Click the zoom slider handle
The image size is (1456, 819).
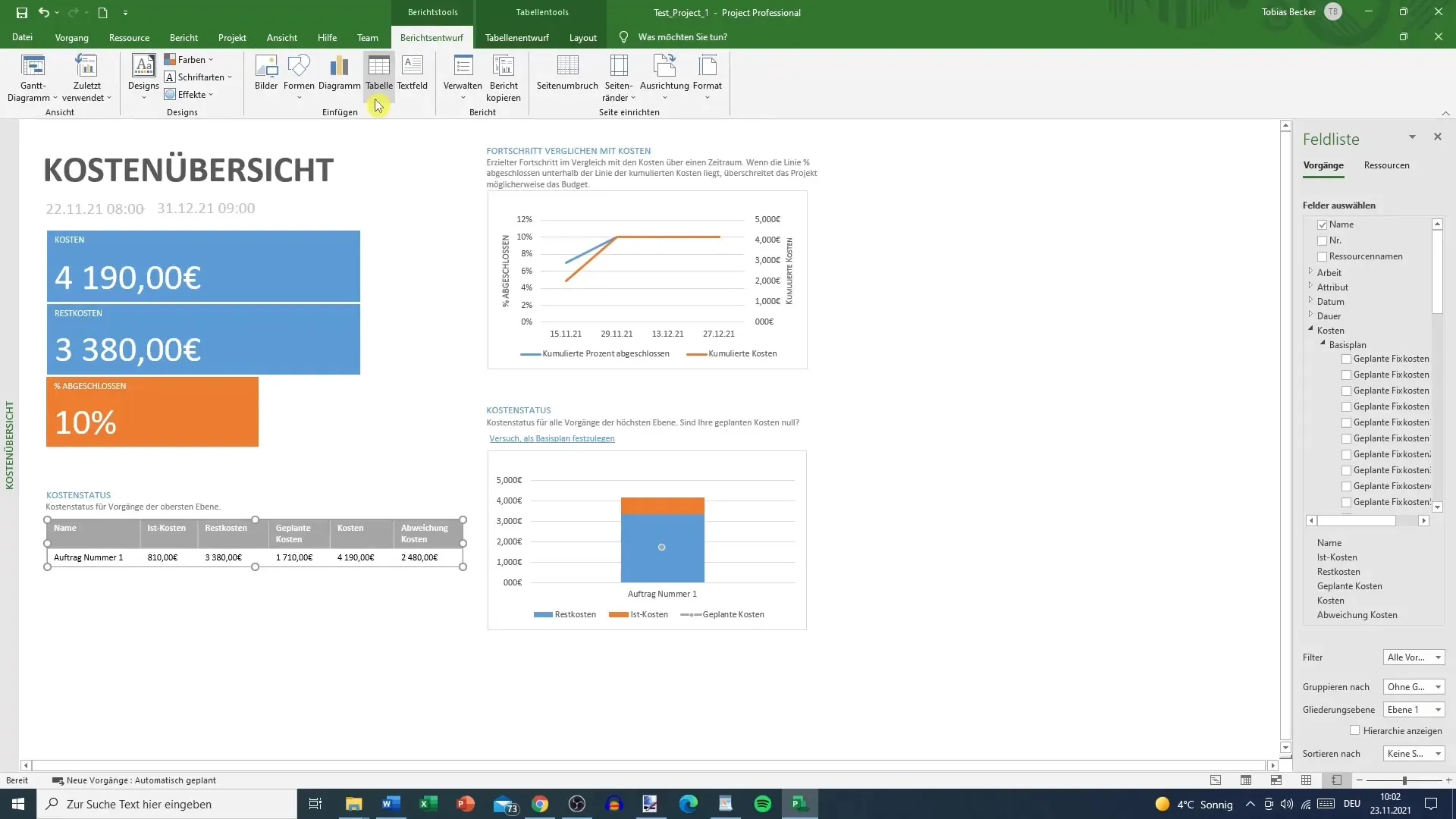click(x=1404, y=780)
